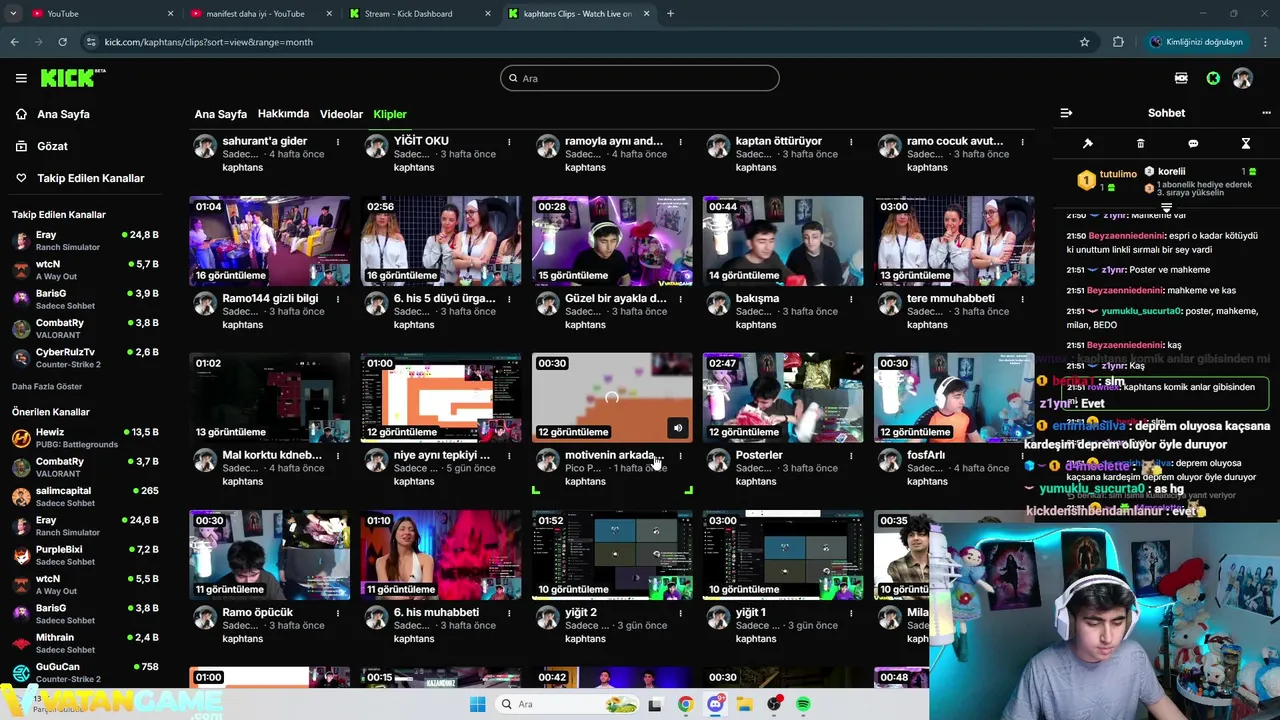
Task: Play the 6. his muhabbeti clip thumbnail
Action: [x=441, y=555]
